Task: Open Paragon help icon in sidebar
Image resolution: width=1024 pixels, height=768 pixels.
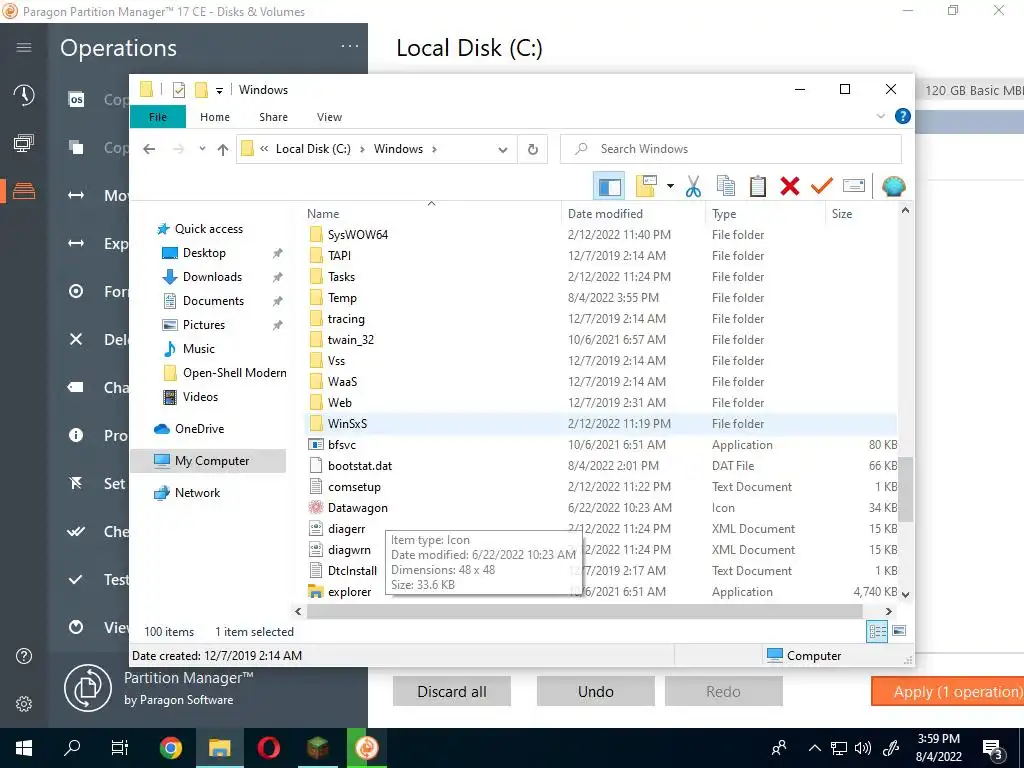Action: [x=24, y=656]
